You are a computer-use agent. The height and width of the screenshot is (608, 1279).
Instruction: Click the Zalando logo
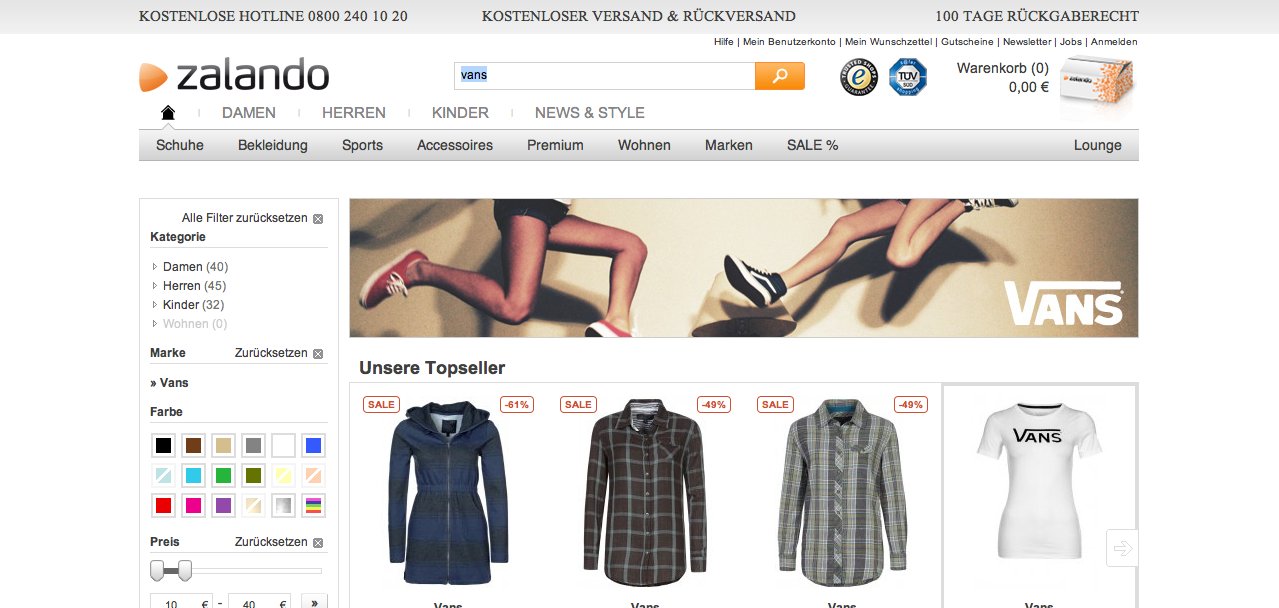[x=234, y=76]
